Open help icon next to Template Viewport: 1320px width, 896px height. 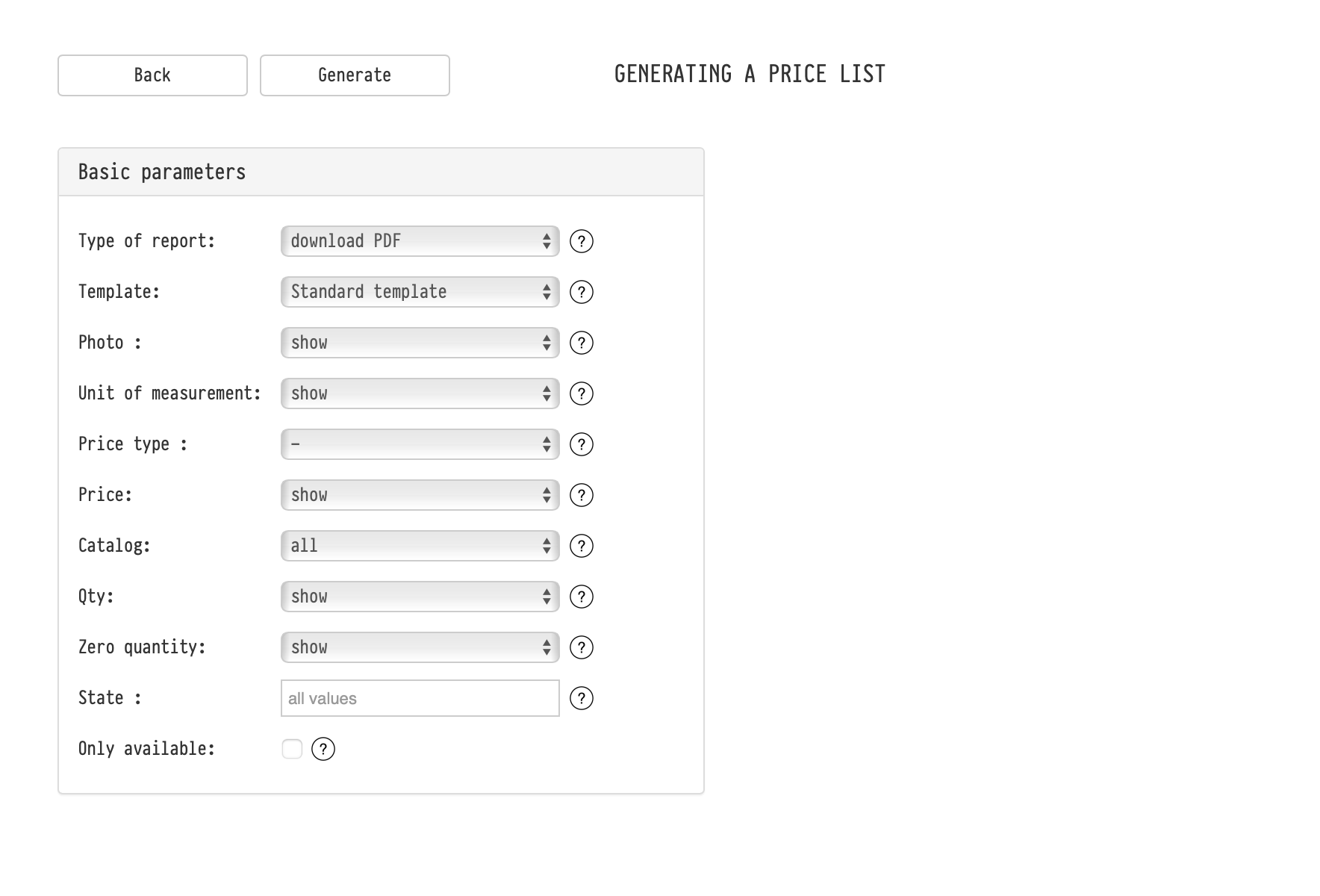pyautogui.click(x=582, y=292)
